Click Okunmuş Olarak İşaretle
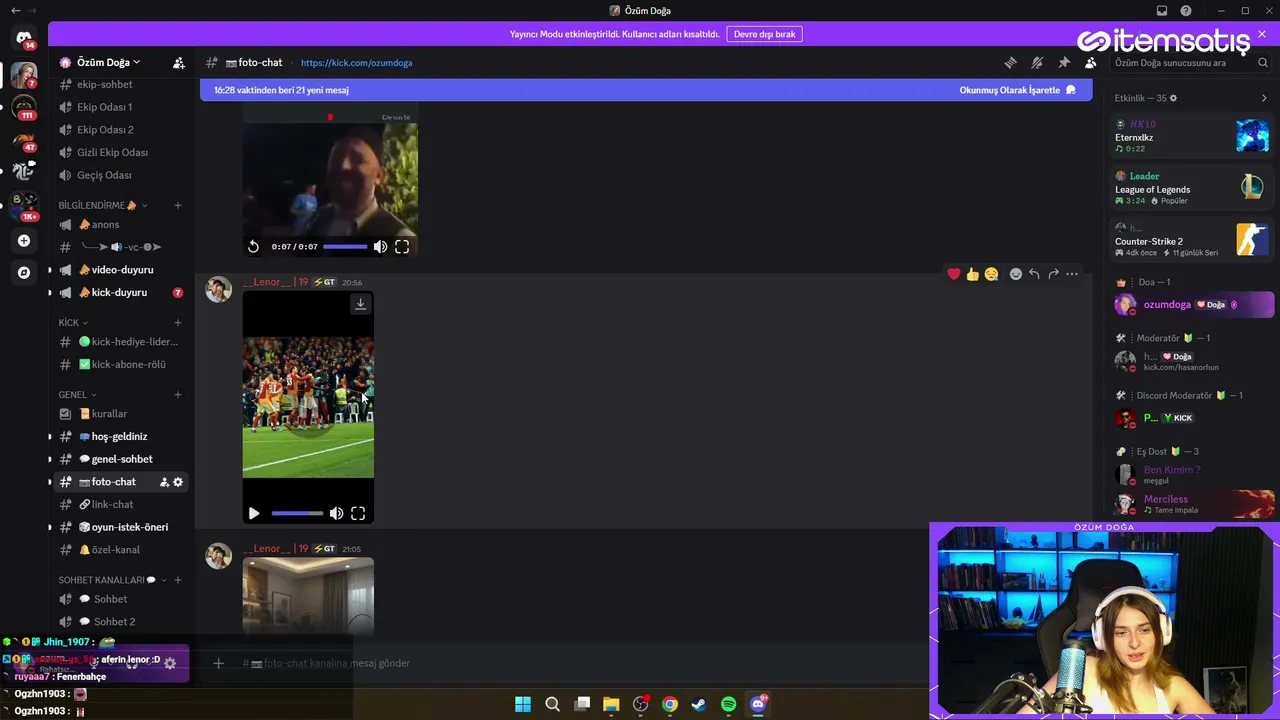This screenshot has width=1280, height=720. coord(1017,90)
